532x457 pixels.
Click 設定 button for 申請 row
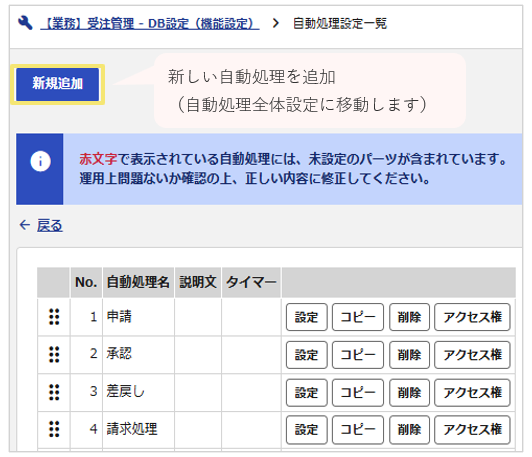point(307,317)
